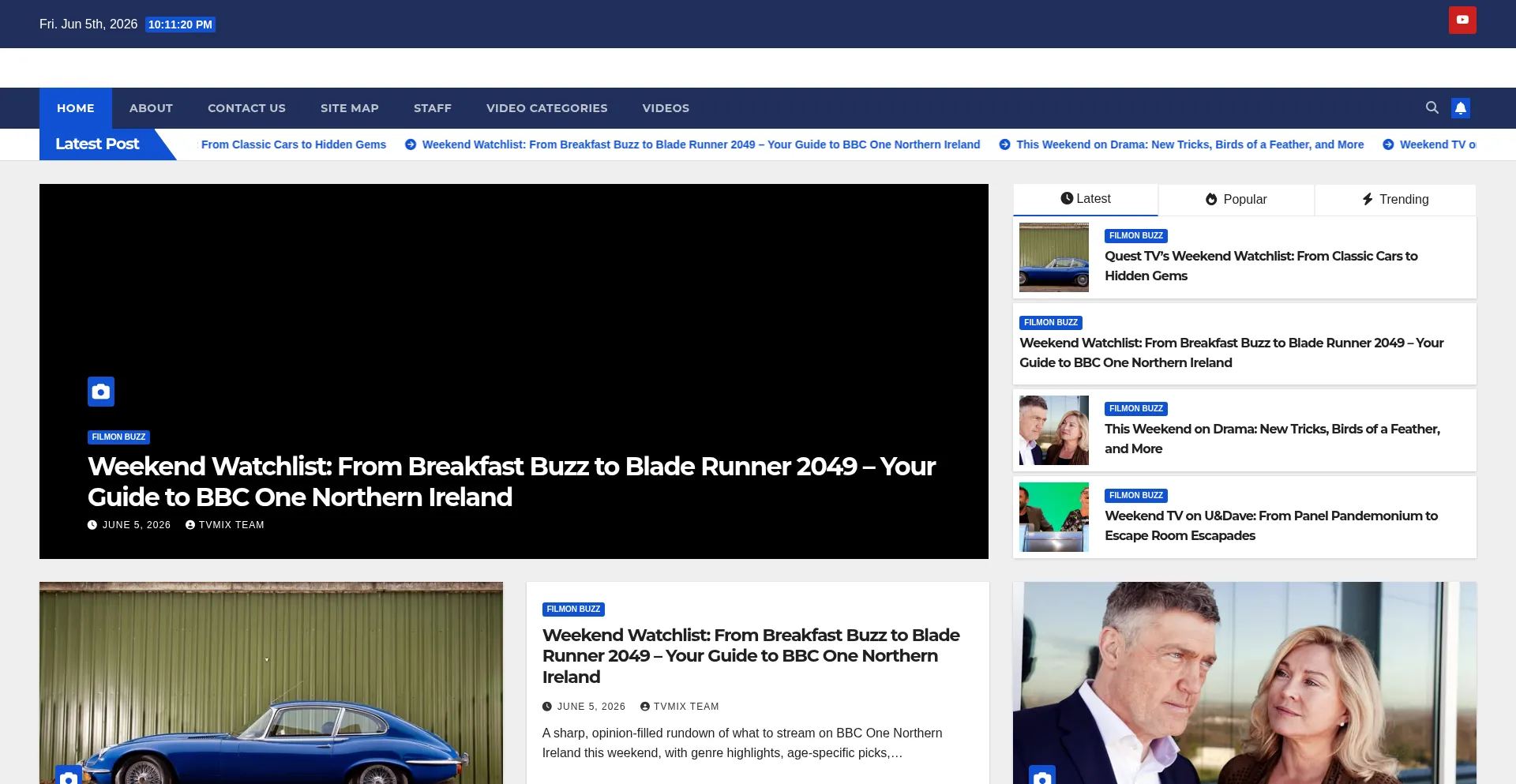The image size is (1516, 784).
Task: Open Video Categories menu item
Action: coord(547,108)
